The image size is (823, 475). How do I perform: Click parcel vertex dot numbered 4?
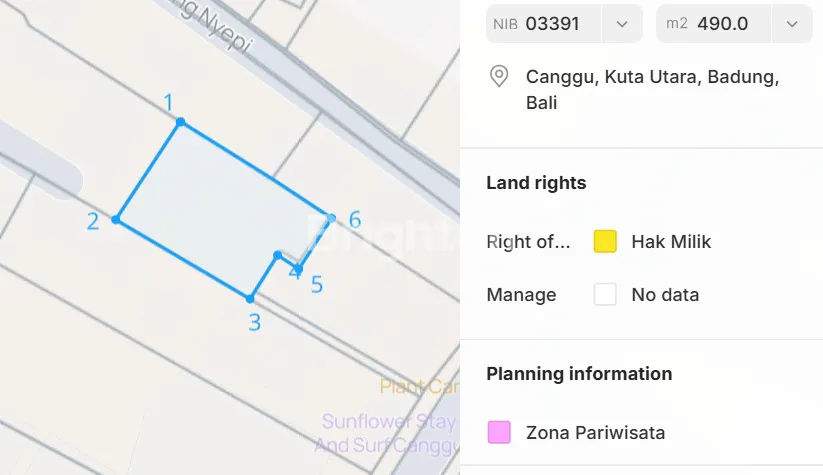point(278,255)
